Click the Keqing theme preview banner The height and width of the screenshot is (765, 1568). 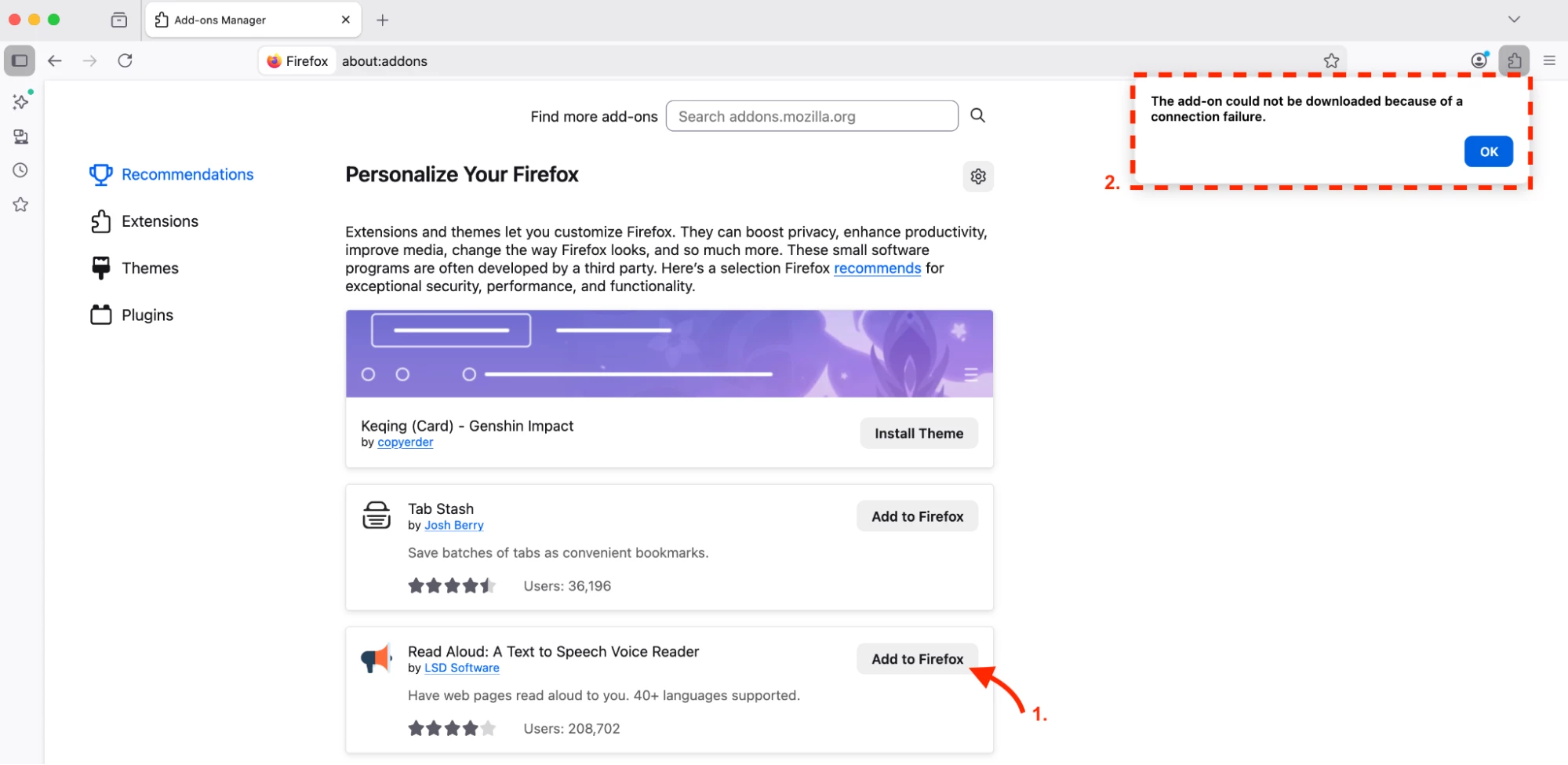coord(669,354)
